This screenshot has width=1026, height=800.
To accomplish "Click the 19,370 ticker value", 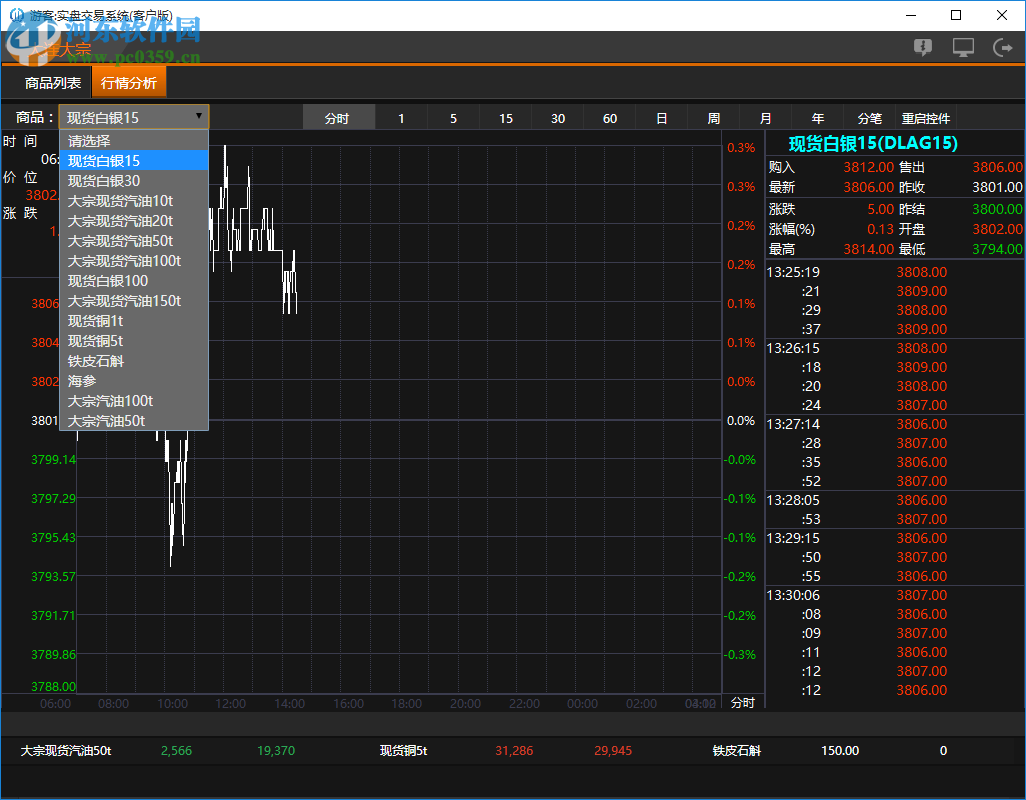I will pyautogui.click(x=275, y=751).
